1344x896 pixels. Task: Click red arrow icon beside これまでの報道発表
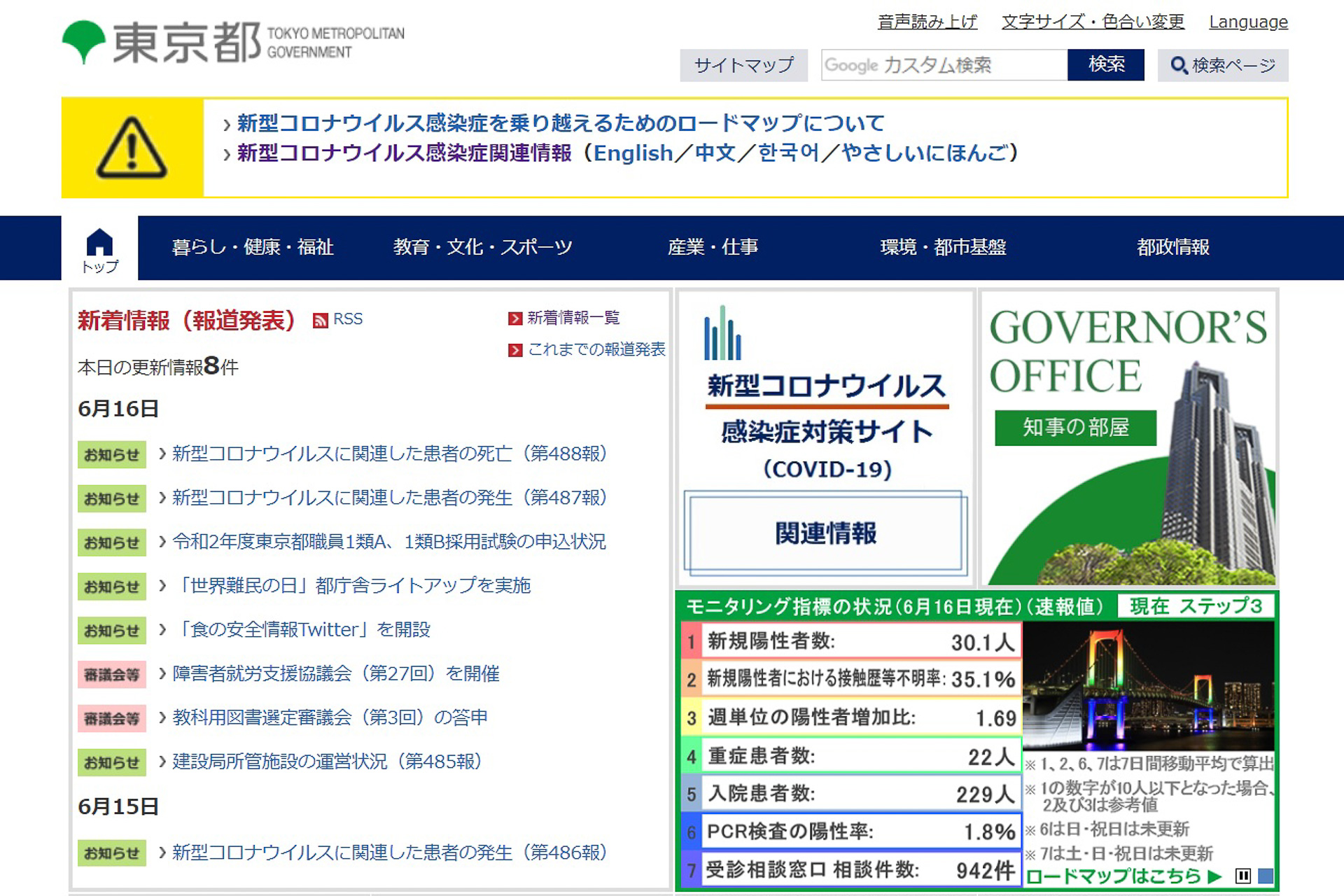coord(515,350)
